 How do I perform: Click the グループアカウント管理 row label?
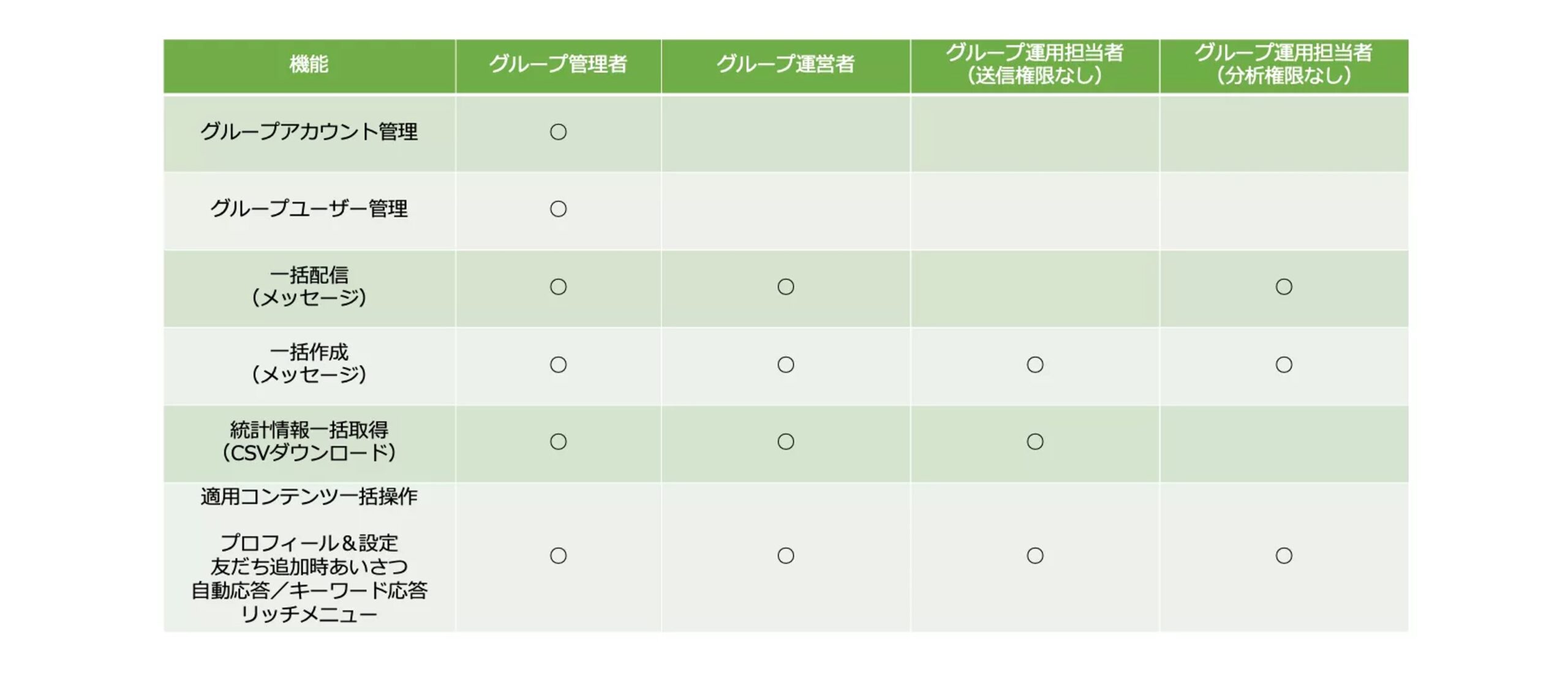(x=309, y=132)
